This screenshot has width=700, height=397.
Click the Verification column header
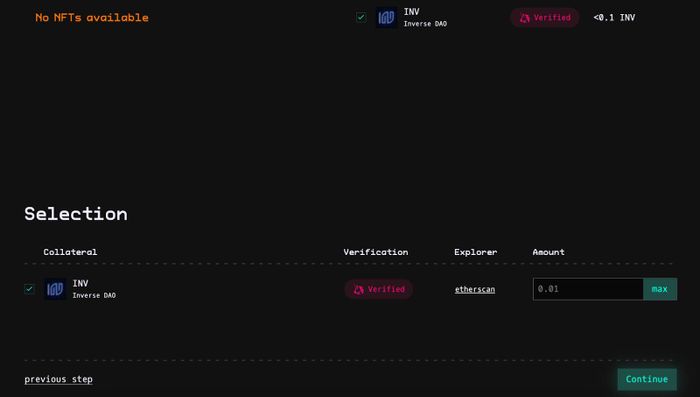point(375,252)
